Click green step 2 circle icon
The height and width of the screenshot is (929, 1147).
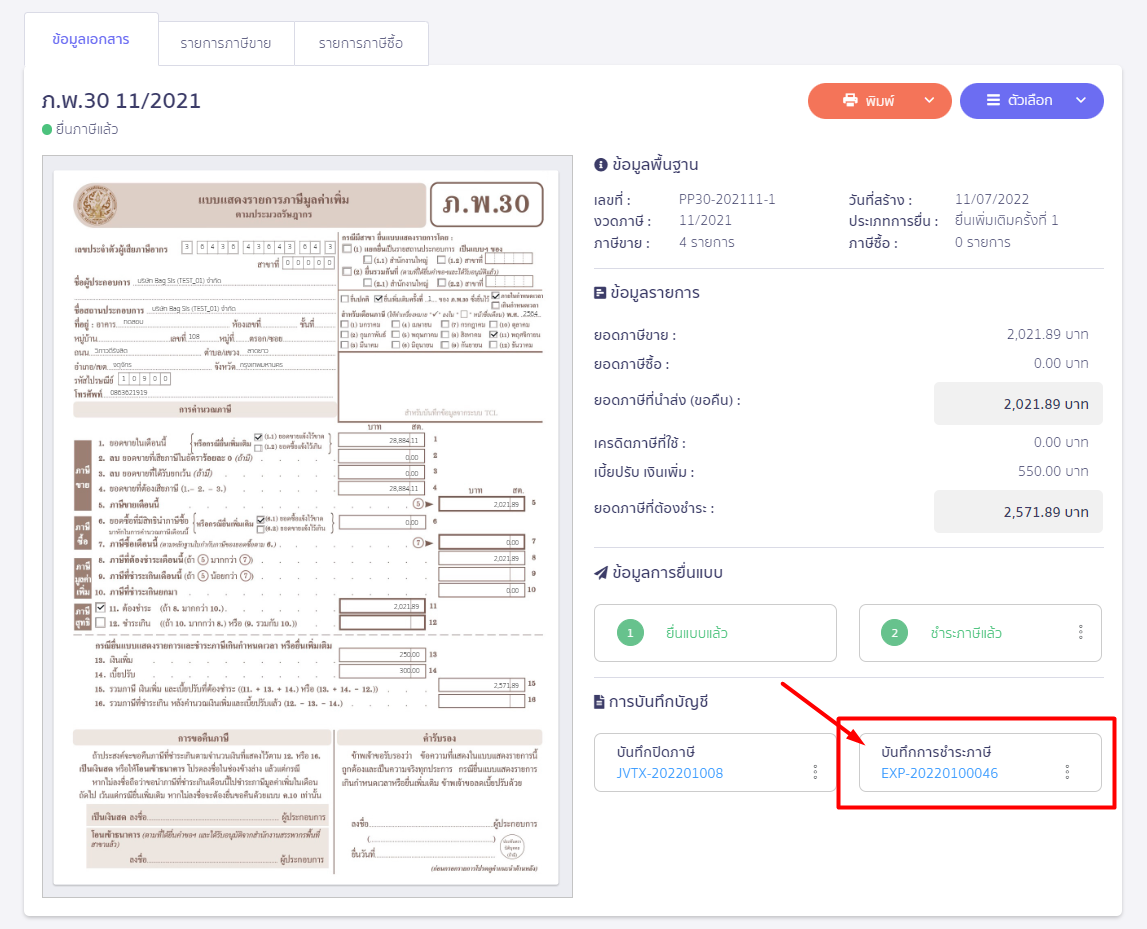pyautogui.click(x=895, y=633)
